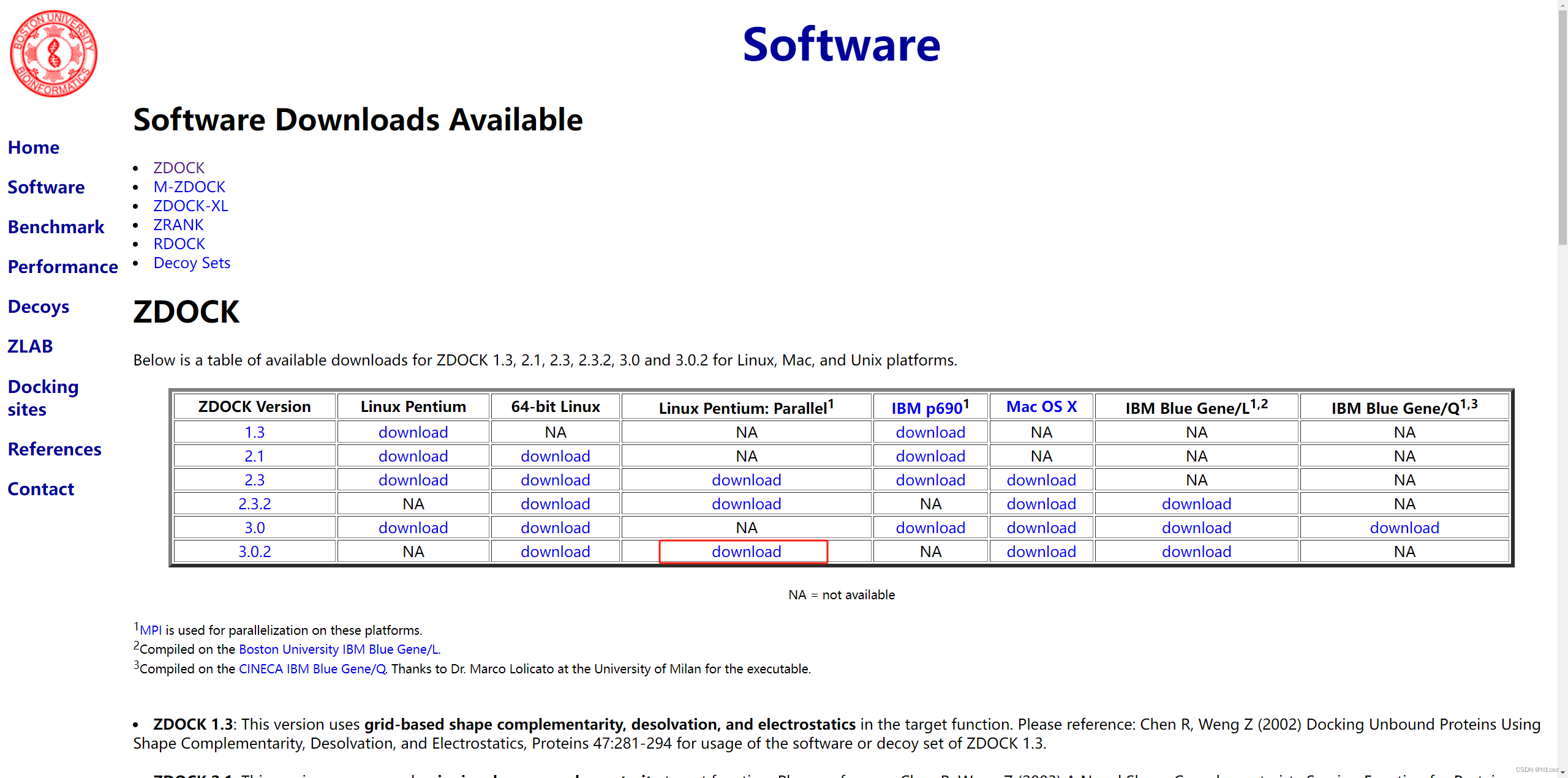1568x778 pixels.
Task: Click the Boston University Bioinformatics logo
Action: pos(53,53)
